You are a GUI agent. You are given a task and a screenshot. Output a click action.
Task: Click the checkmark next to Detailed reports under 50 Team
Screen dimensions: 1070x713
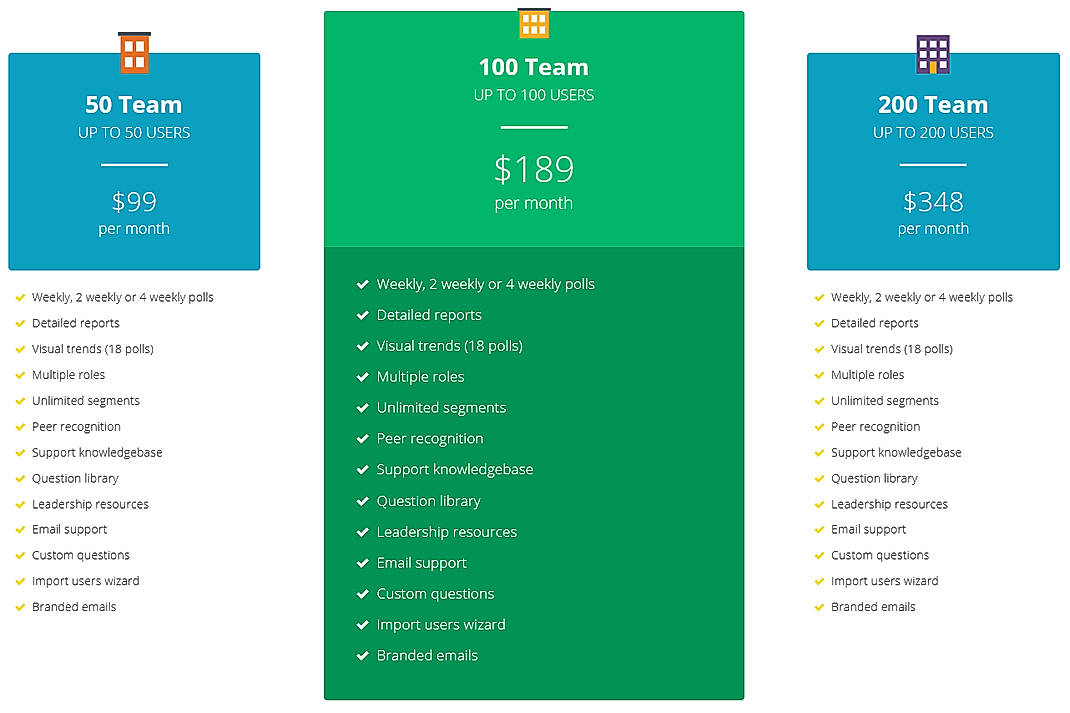click(19, 323)
